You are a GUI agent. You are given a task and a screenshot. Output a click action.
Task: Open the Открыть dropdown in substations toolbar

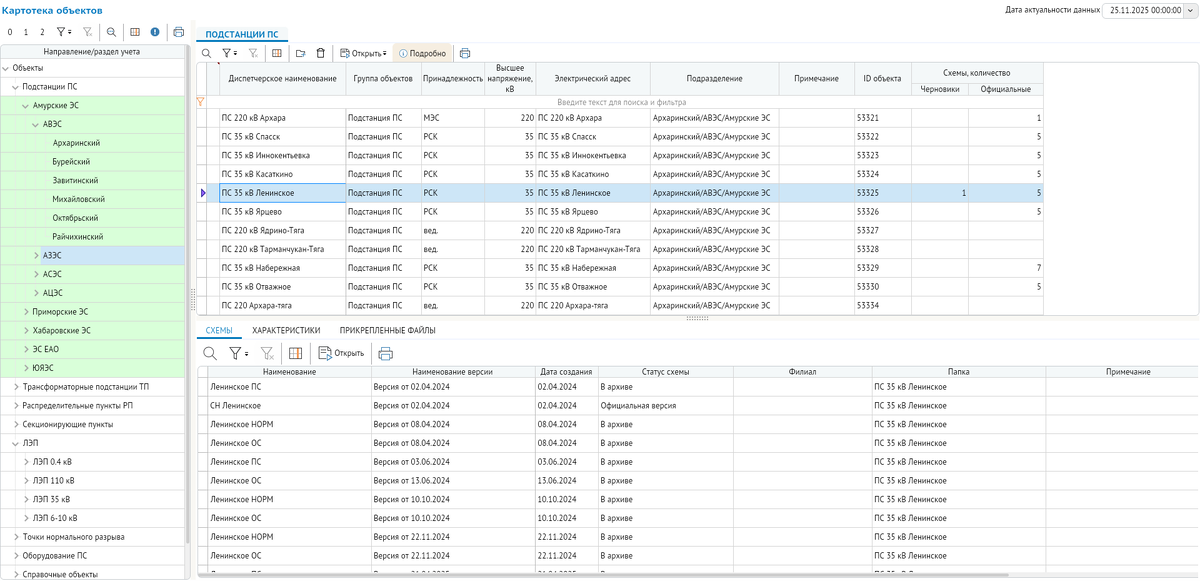click(x=363, y=53)
